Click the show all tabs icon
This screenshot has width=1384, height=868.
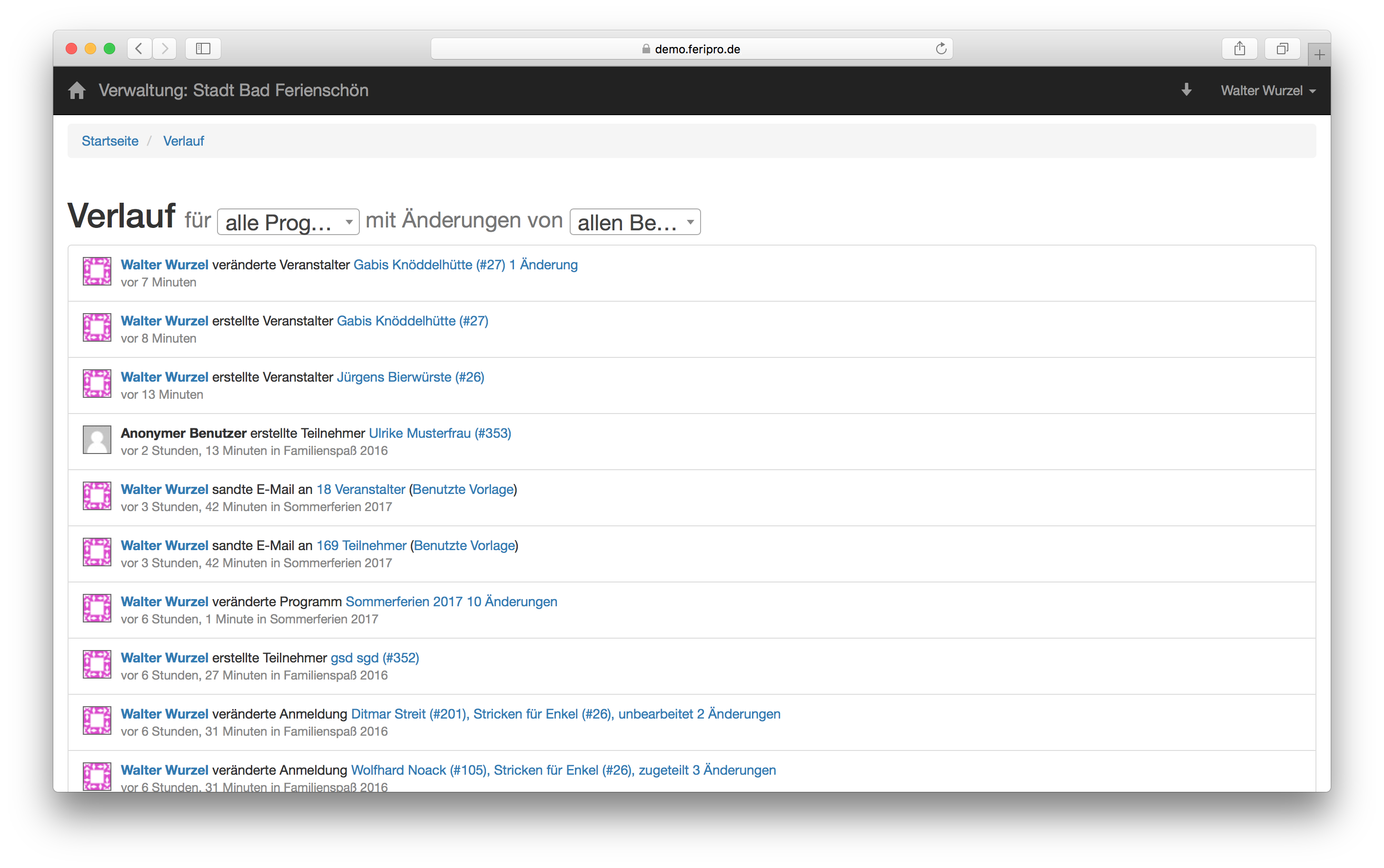tap(1282, 49)
